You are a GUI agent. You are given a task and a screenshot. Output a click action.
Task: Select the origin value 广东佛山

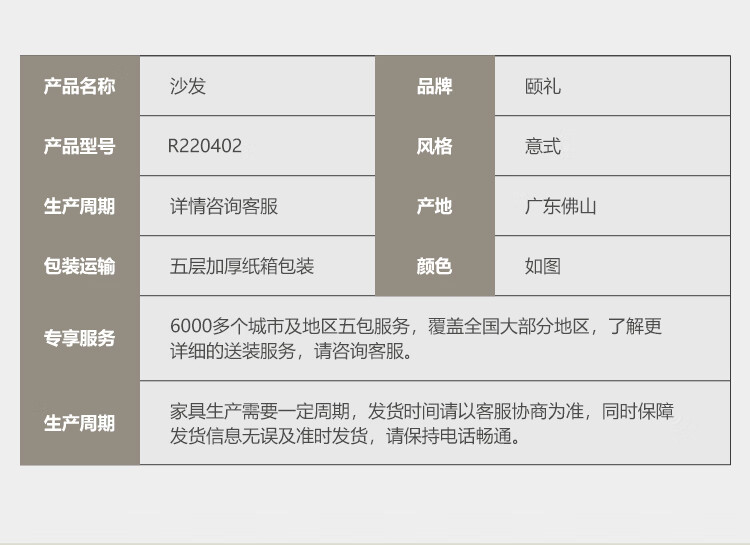[561, 207]
